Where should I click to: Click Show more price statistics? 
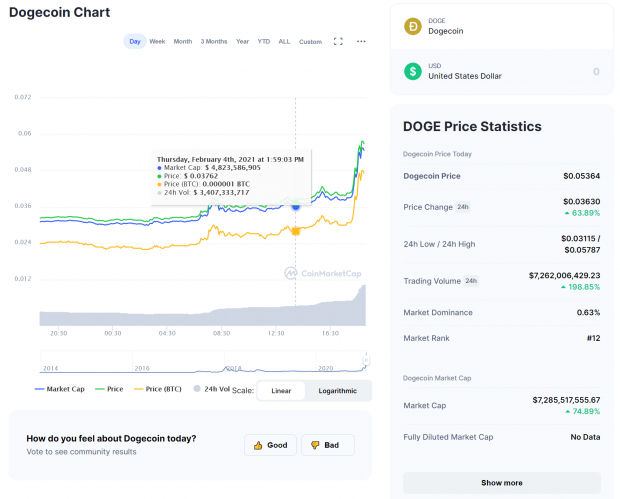tap(502, 483)
